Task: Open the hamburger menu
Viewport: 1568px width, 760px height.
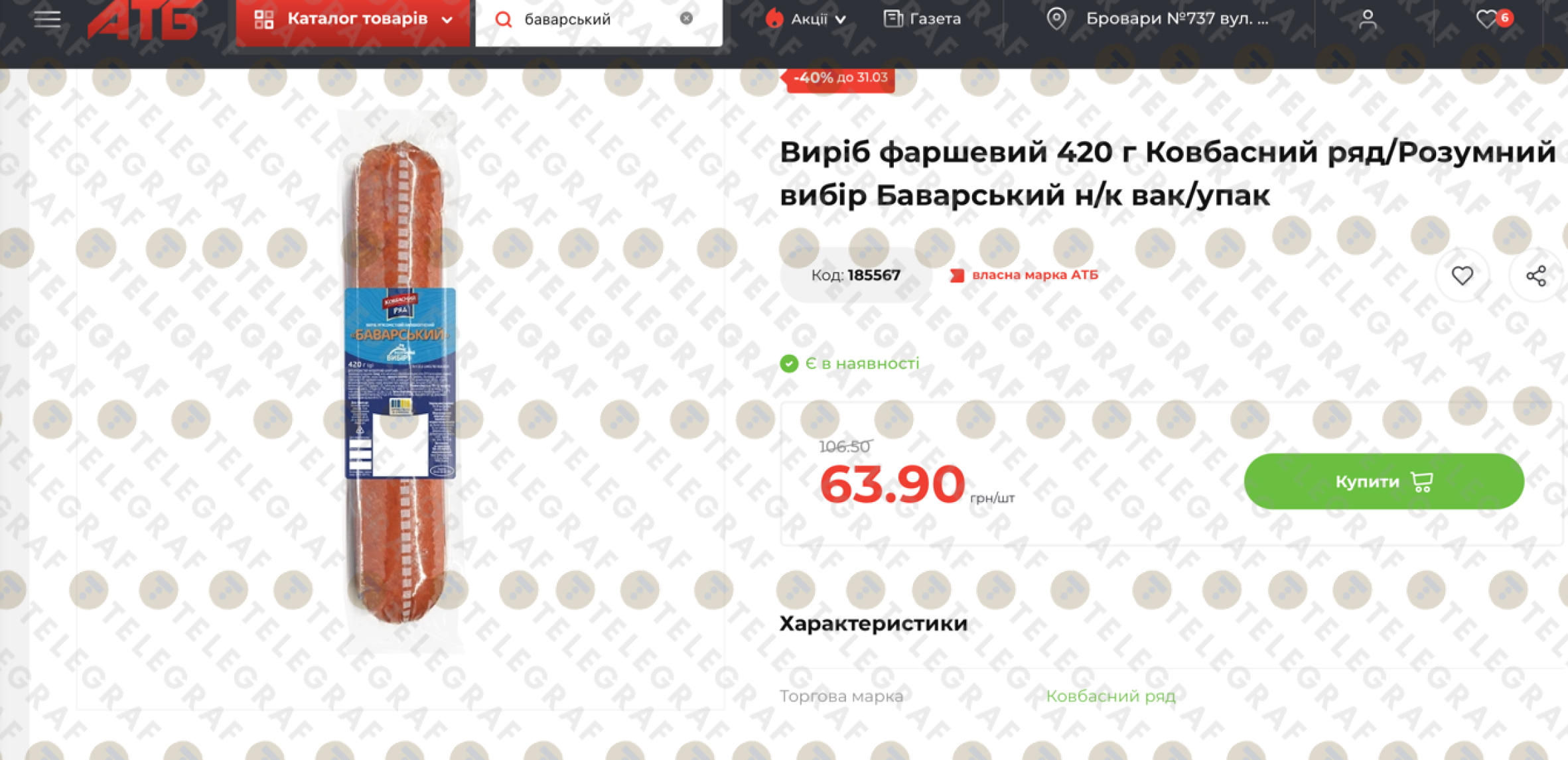Action: pyautogui.click(x=47, y=19)
